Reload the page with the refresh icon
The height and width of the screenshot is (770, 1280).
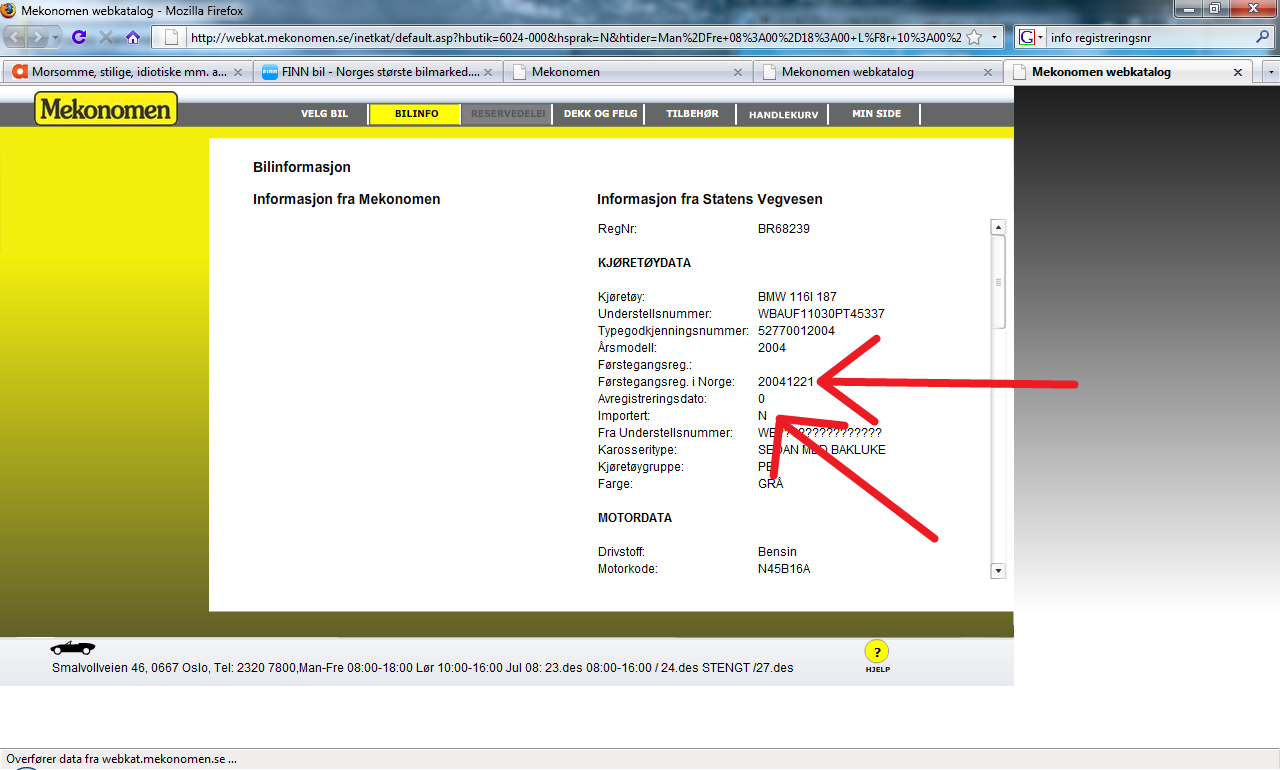tap(79, 37)
